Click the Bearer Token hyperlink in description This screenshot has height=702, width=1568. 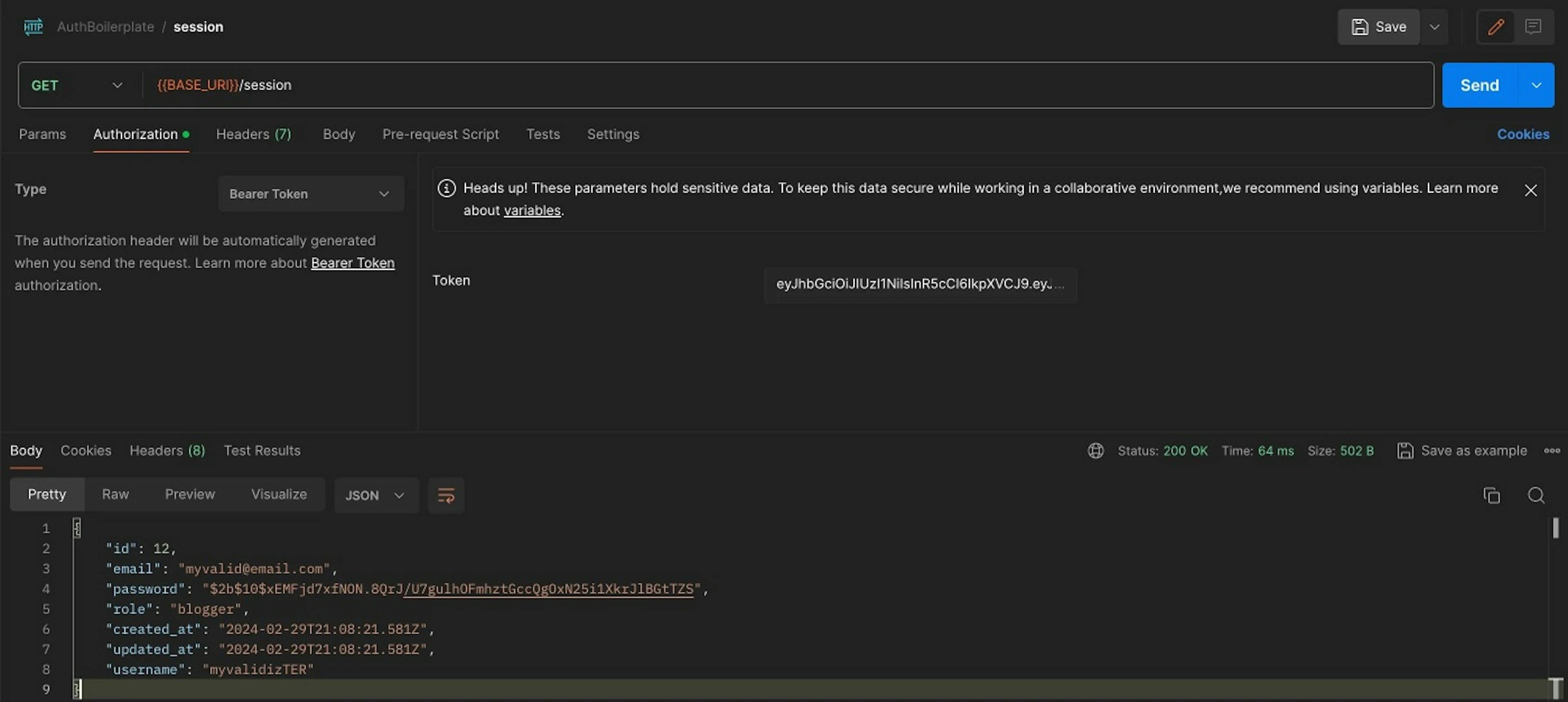pyautogui.click(x=352, y=263)
